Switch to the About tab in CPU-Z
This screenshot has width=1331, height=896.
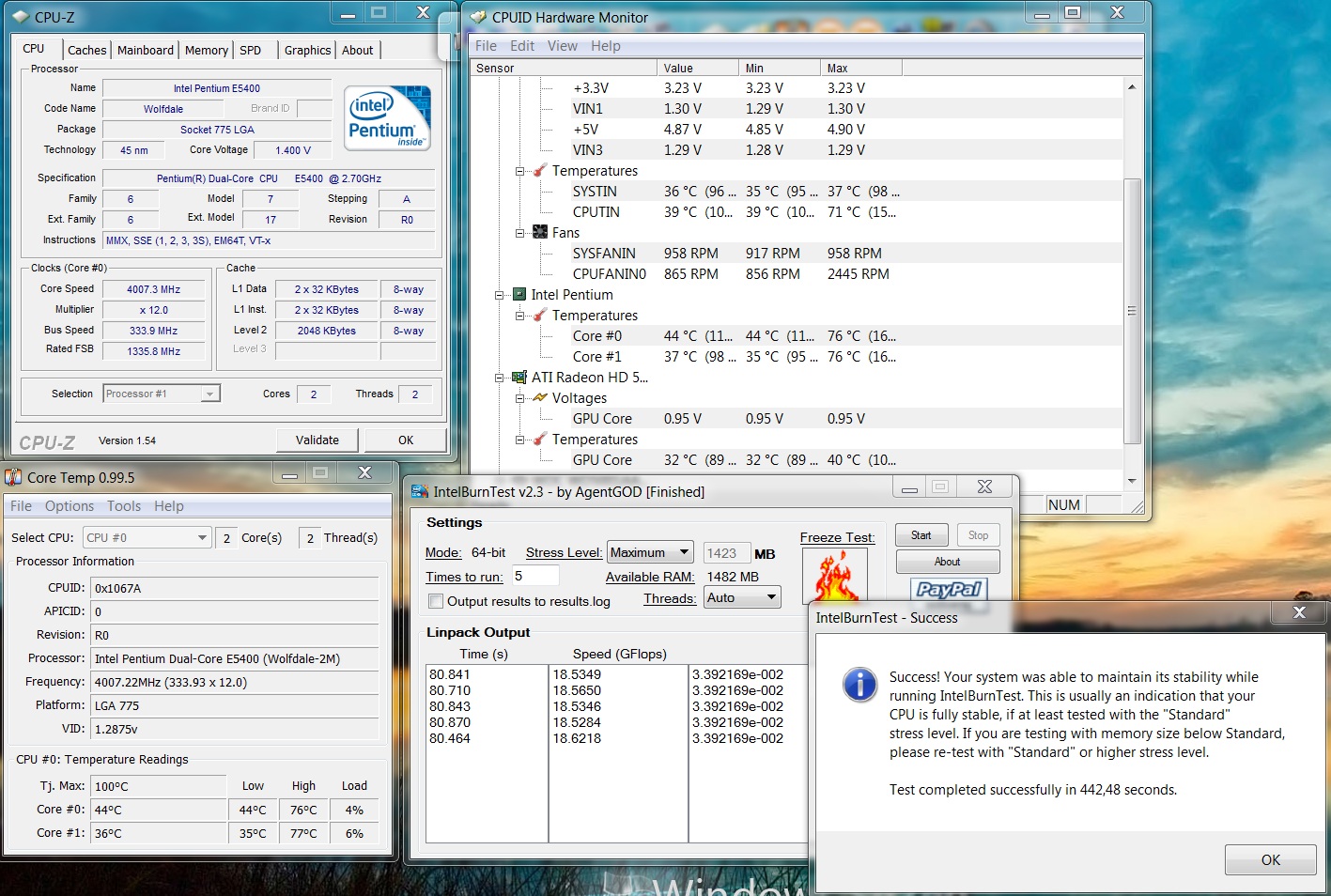point(358,51)
